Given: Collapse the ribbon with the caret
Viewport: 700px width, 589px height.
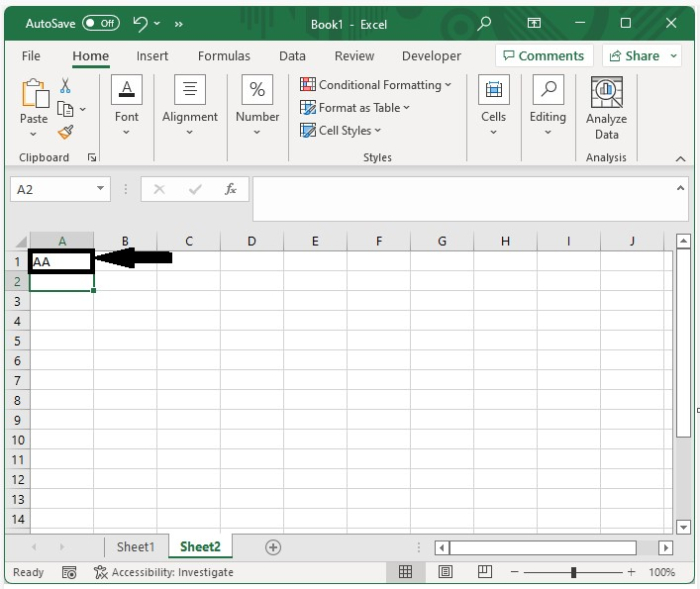Looking at the screenshot, I should 680,159.
